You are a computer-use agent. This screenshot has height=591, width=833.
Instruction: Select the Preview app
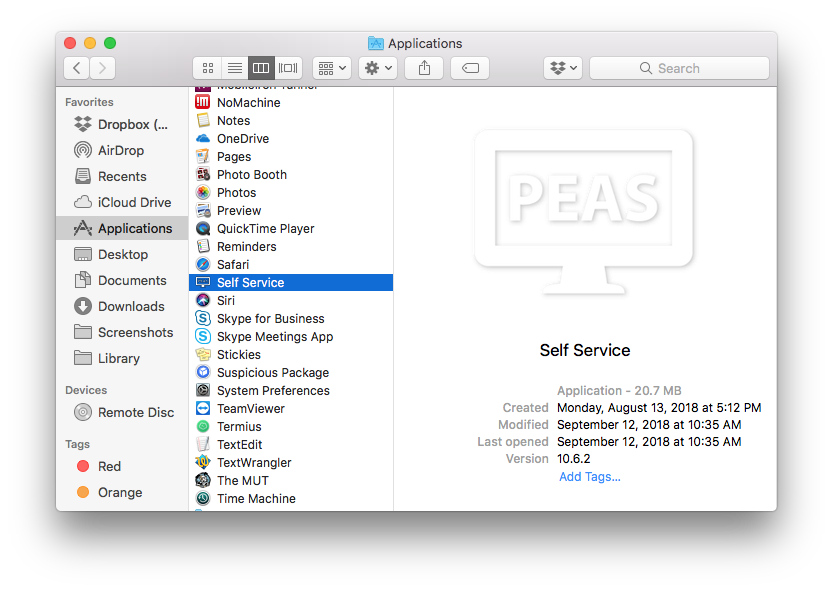291,211
